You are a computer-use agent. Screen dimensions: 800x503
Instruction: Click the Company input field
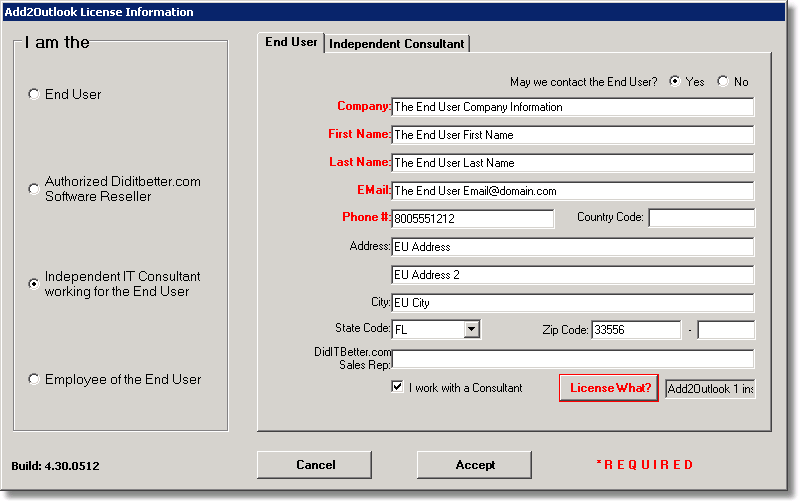(572, 107)
